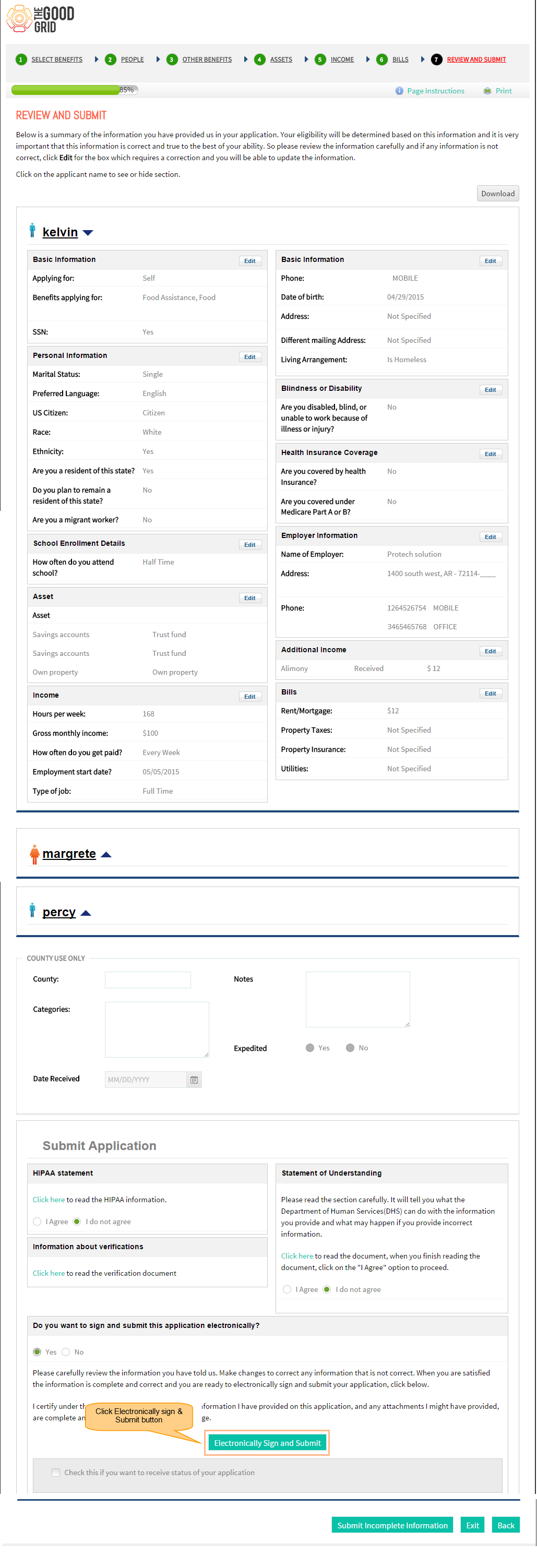
Task: Edit left Basic Information (Applying for) section
Action: point(250,260)
